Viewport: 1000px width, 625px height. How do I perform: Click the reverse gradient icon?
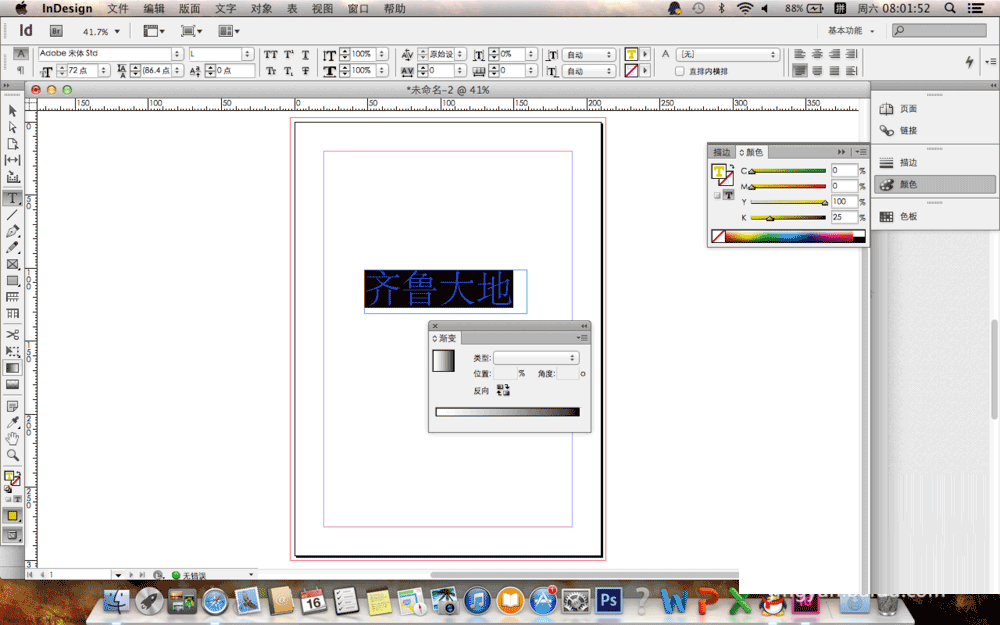tap(503, 391)
